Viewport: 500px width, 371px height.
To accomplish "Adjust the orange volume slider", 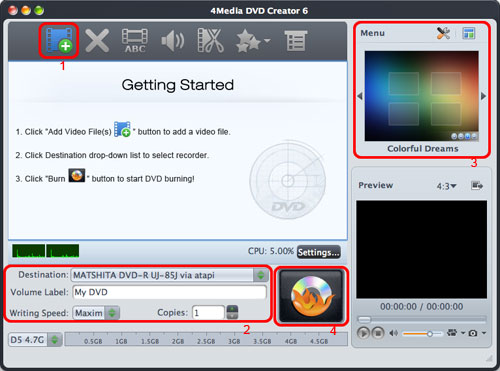I will [422, 333].
